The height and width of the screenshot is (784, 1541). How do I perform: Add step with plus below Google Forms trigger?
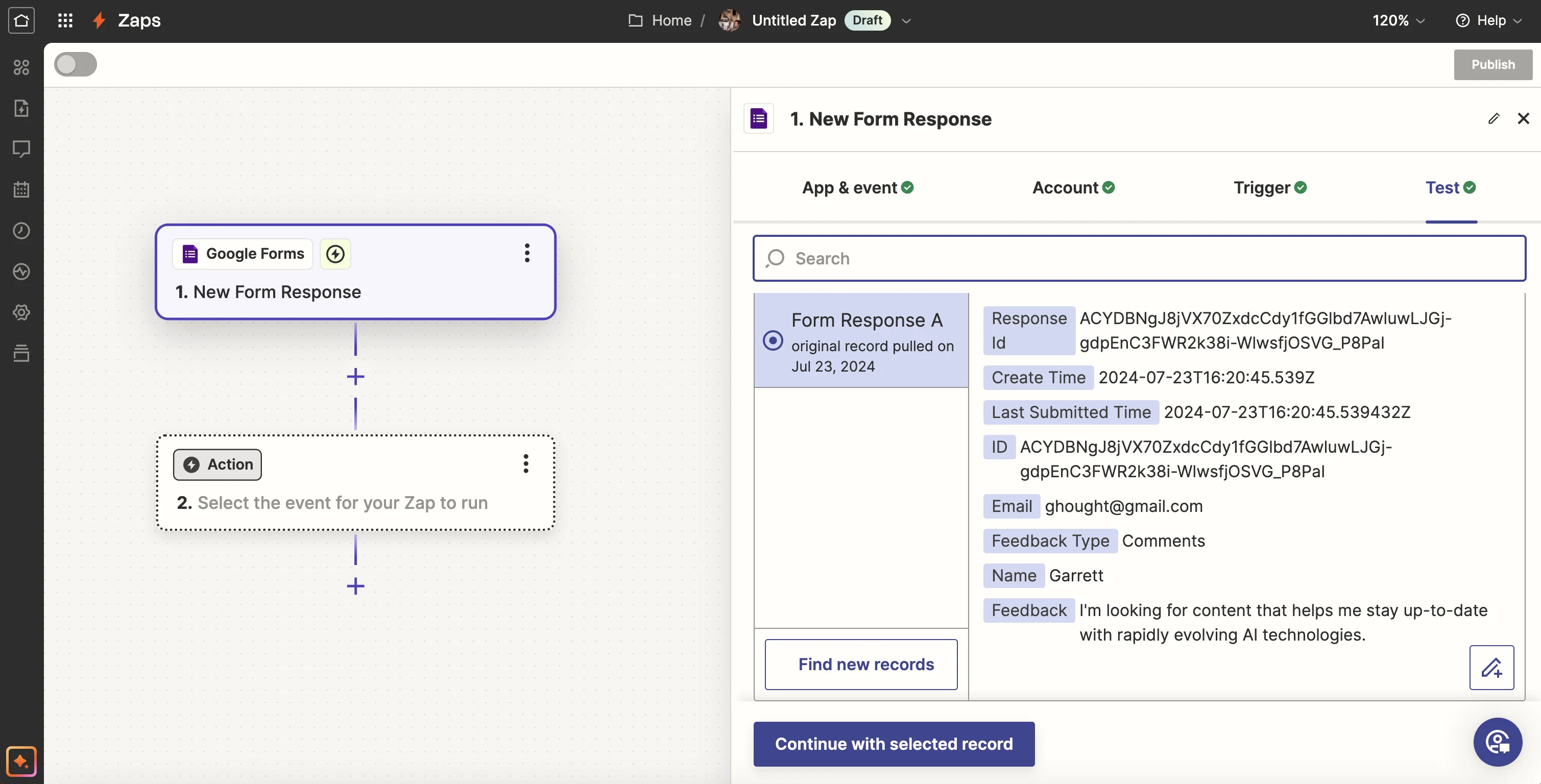tap(355, 376)
